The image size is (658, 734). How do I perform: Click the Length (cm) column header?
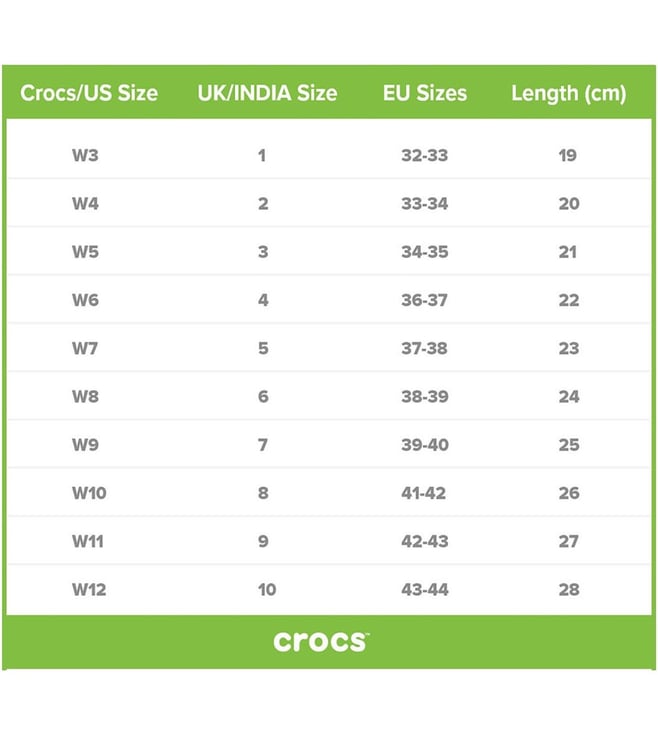(x=569, y=94)
